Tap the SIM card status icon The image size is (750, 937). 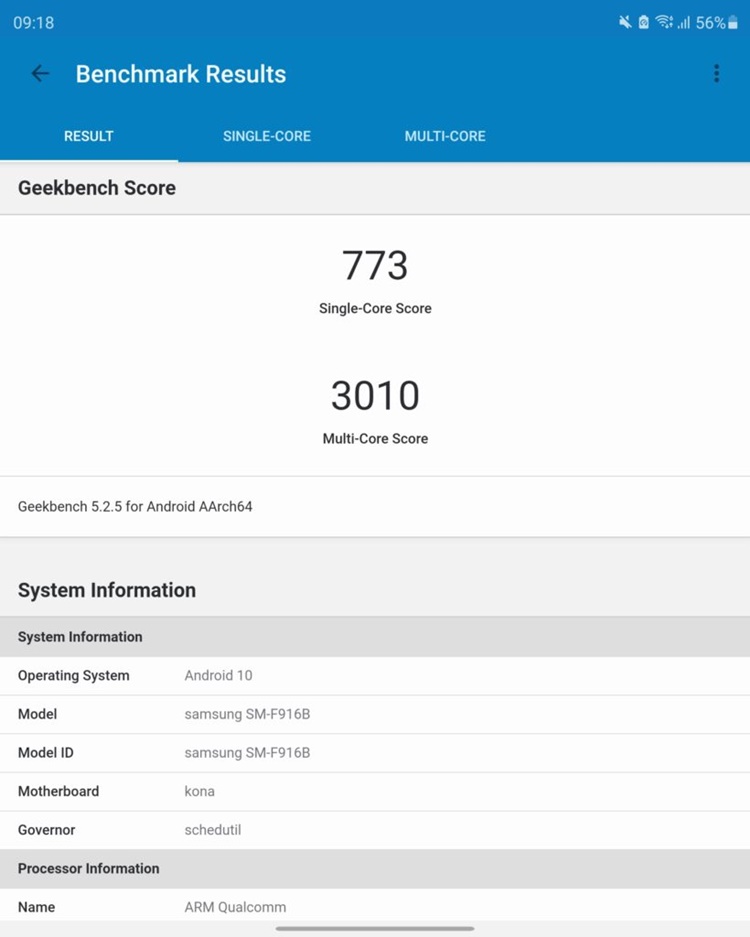[644, 23]
